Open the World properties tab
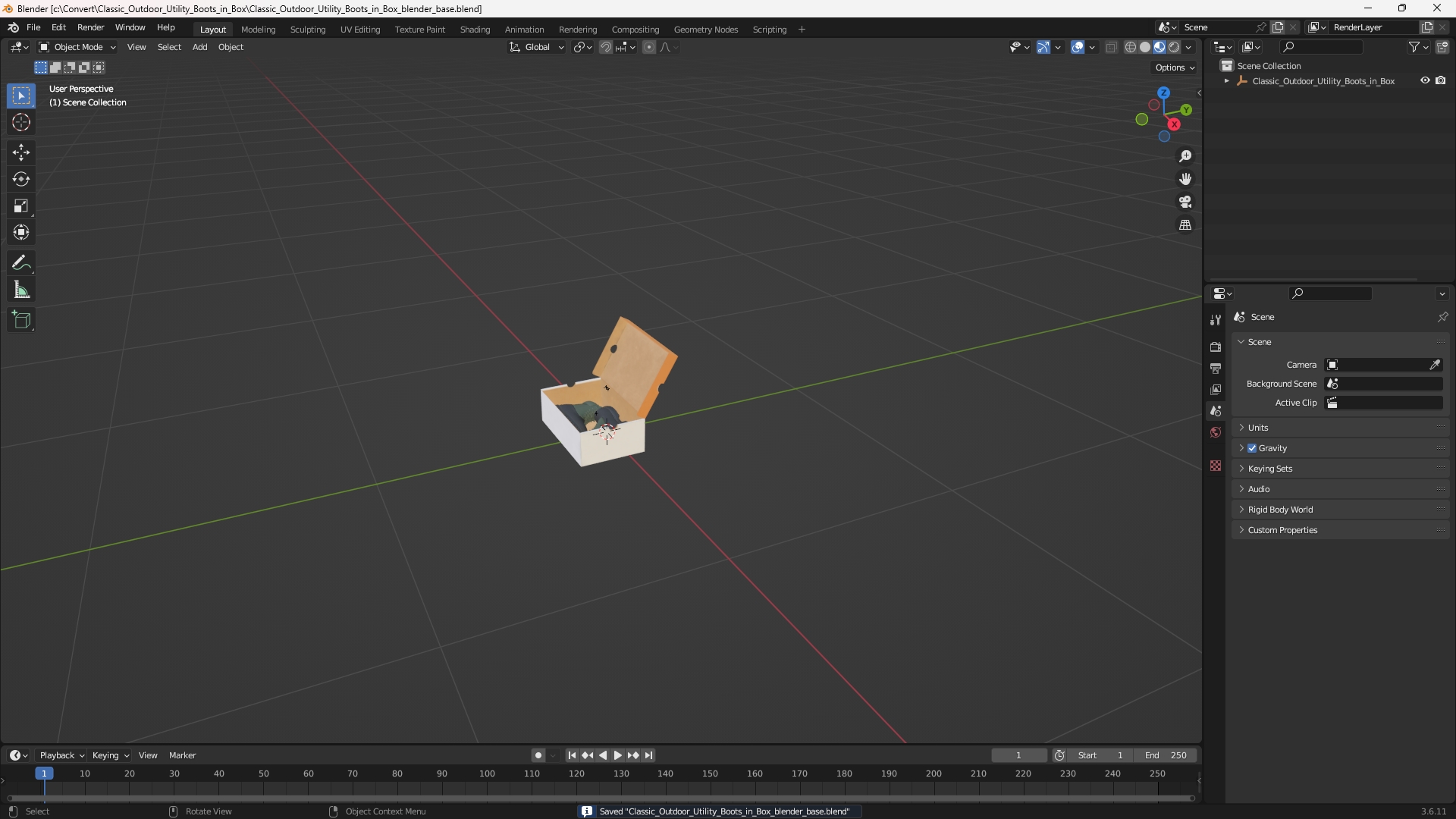Viewport: 1456px width, 819px height. click(x=1216, y=432)
